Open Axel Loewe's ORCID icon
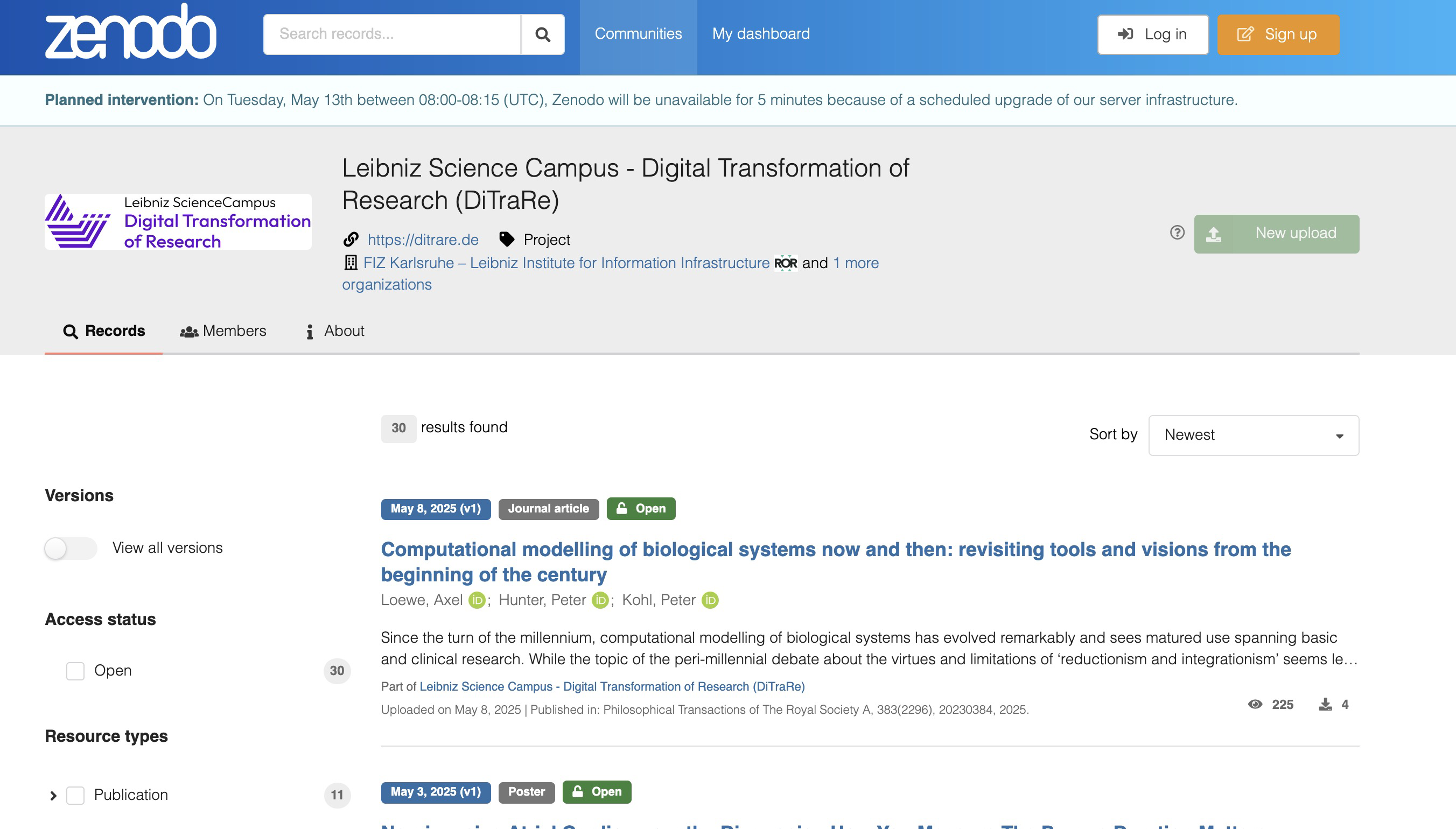Screen dimensions: 1456x829 pyautogui.click(x=477, y=600)
